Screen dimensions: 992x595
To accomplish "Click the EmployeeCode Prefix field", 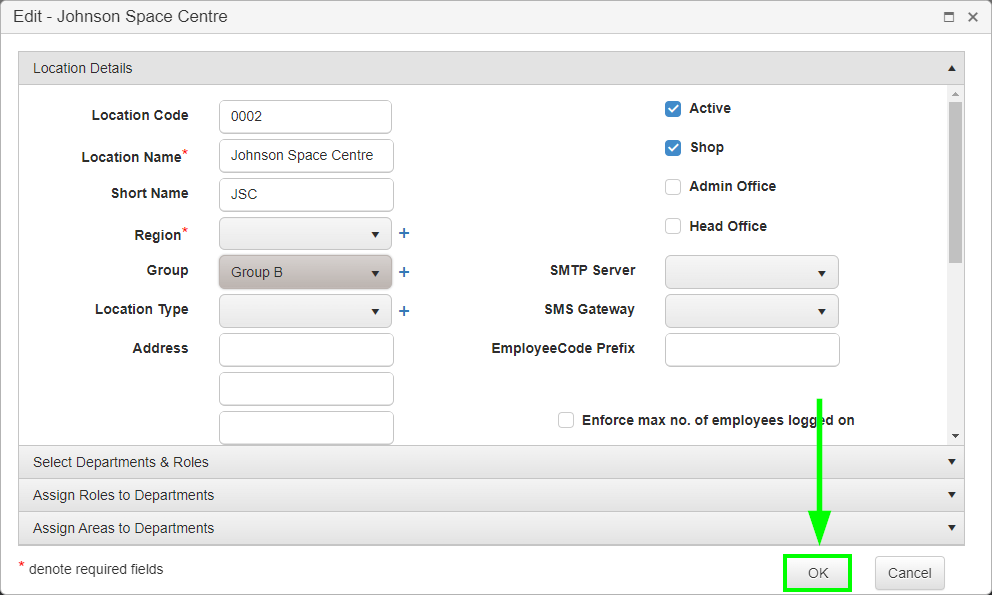I will 752,350.
